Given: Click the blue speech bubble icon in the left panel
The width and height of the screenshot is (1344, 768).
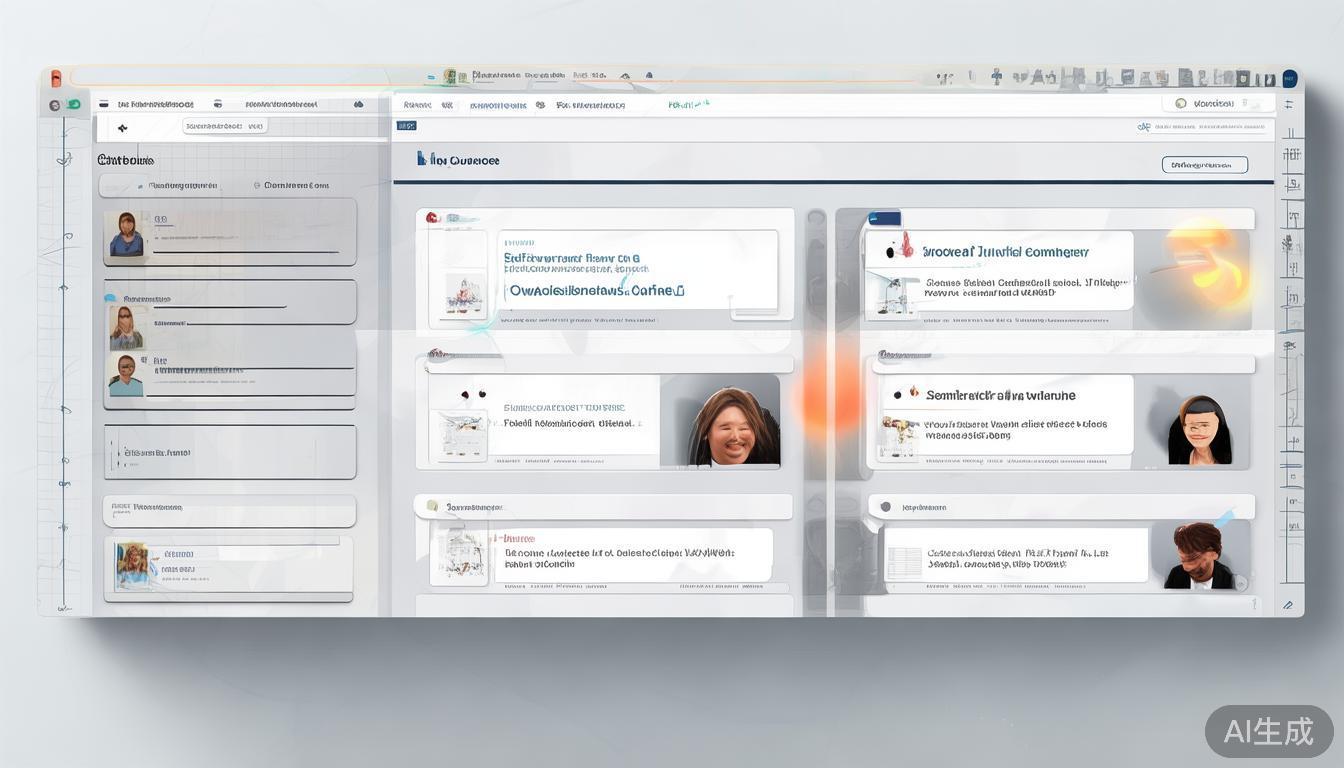Looking at the screenshot, I should coord(110,298).
